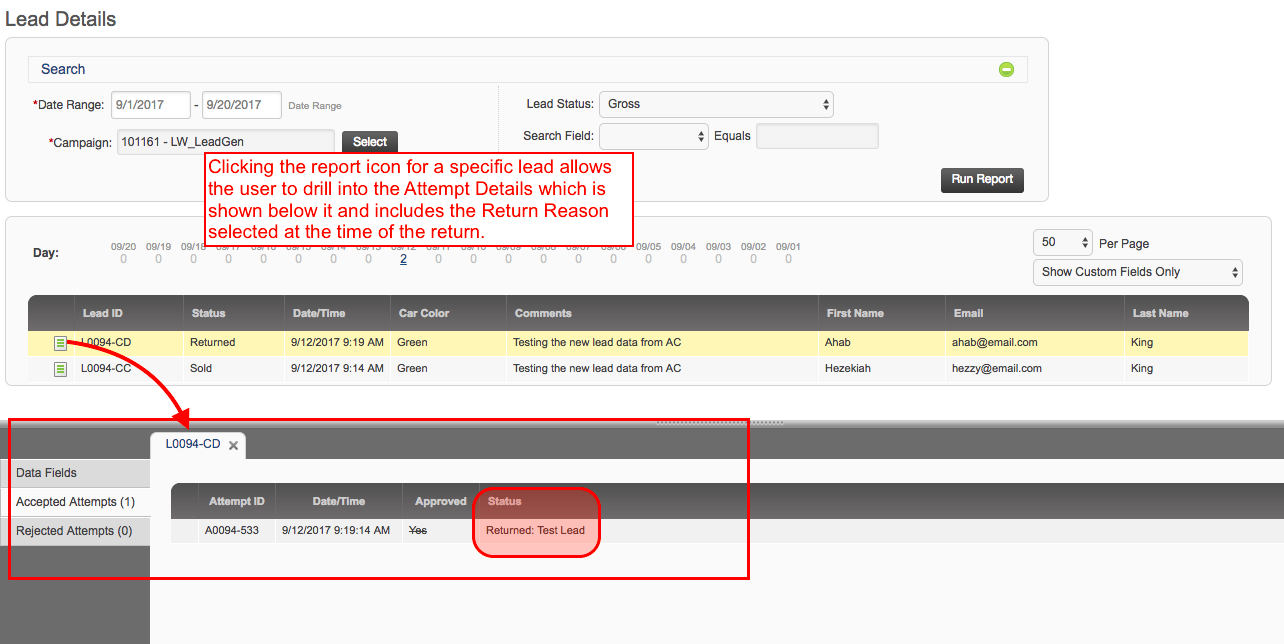Image resolution: width=1284 pixels, height=644 pixels.
Task: Click the 'Hezekiah' first name cell
Action: (x=849, y=368)
